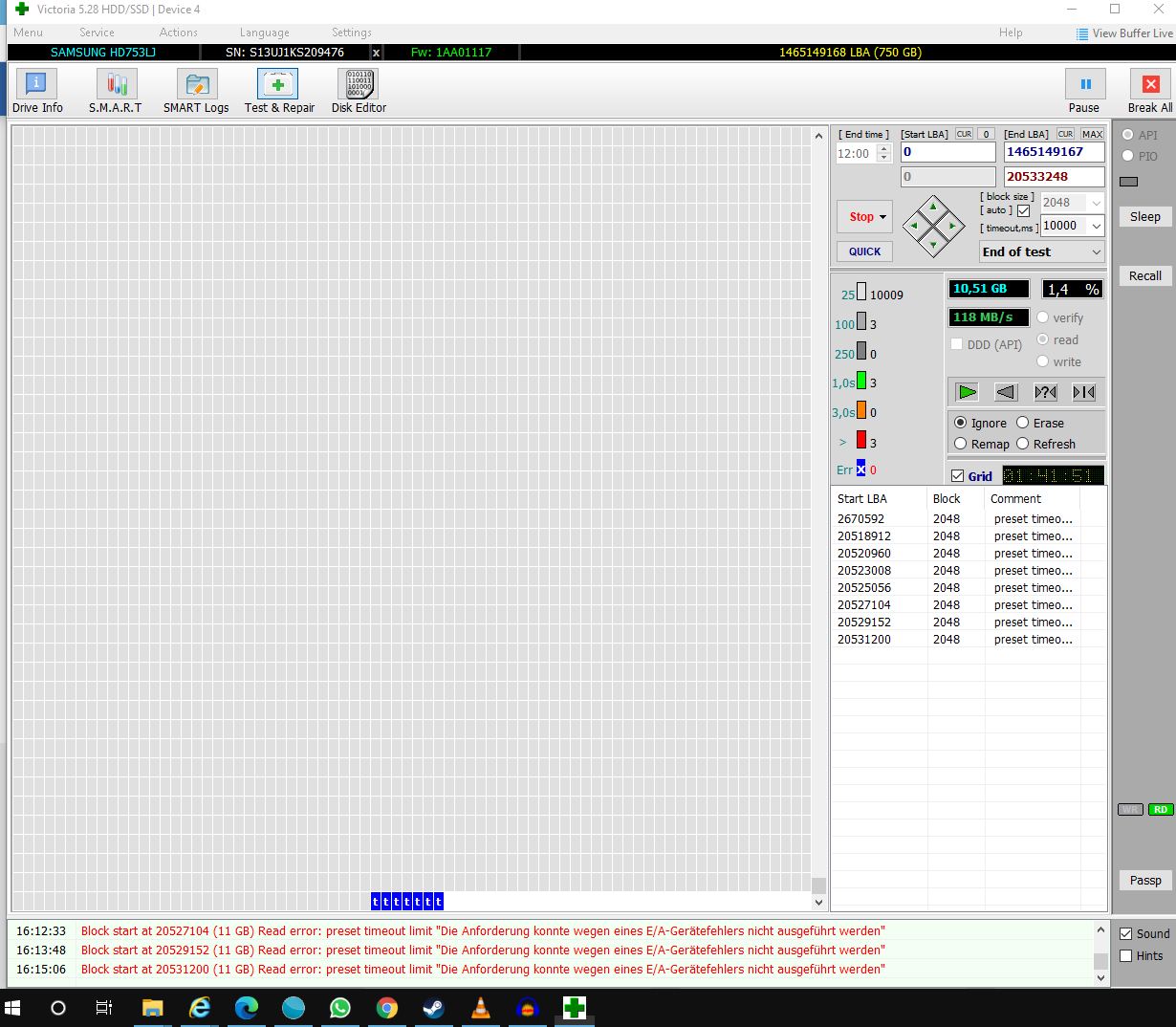Click the right arrow on the diamond pad
Screen dimensions: 1176x1027
coord(951,227)
